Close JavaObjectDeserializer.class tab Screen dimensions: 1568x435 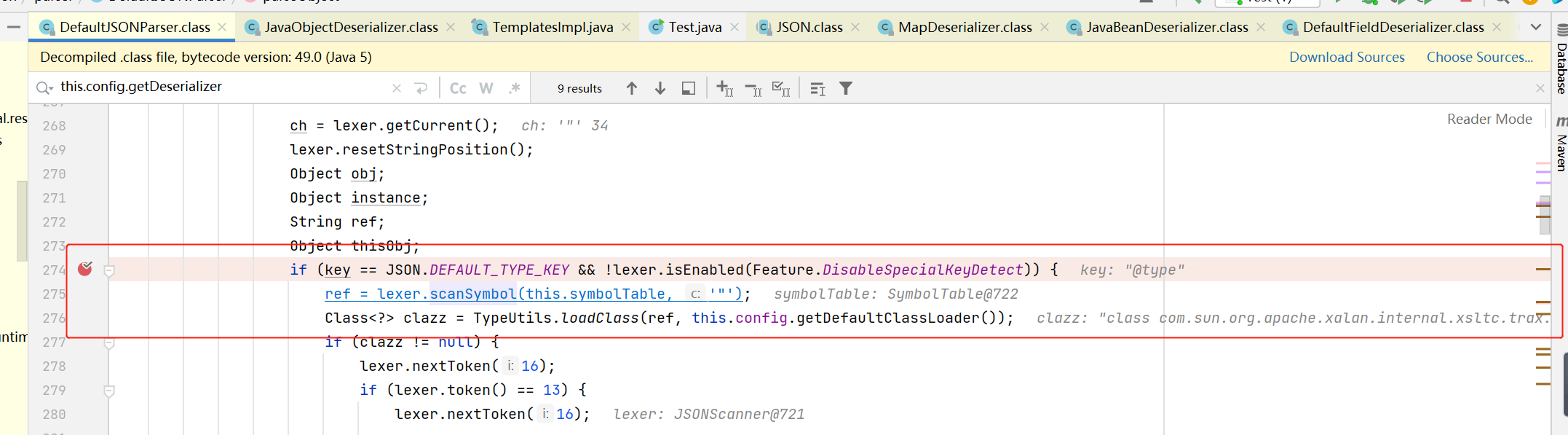point(451,27)
